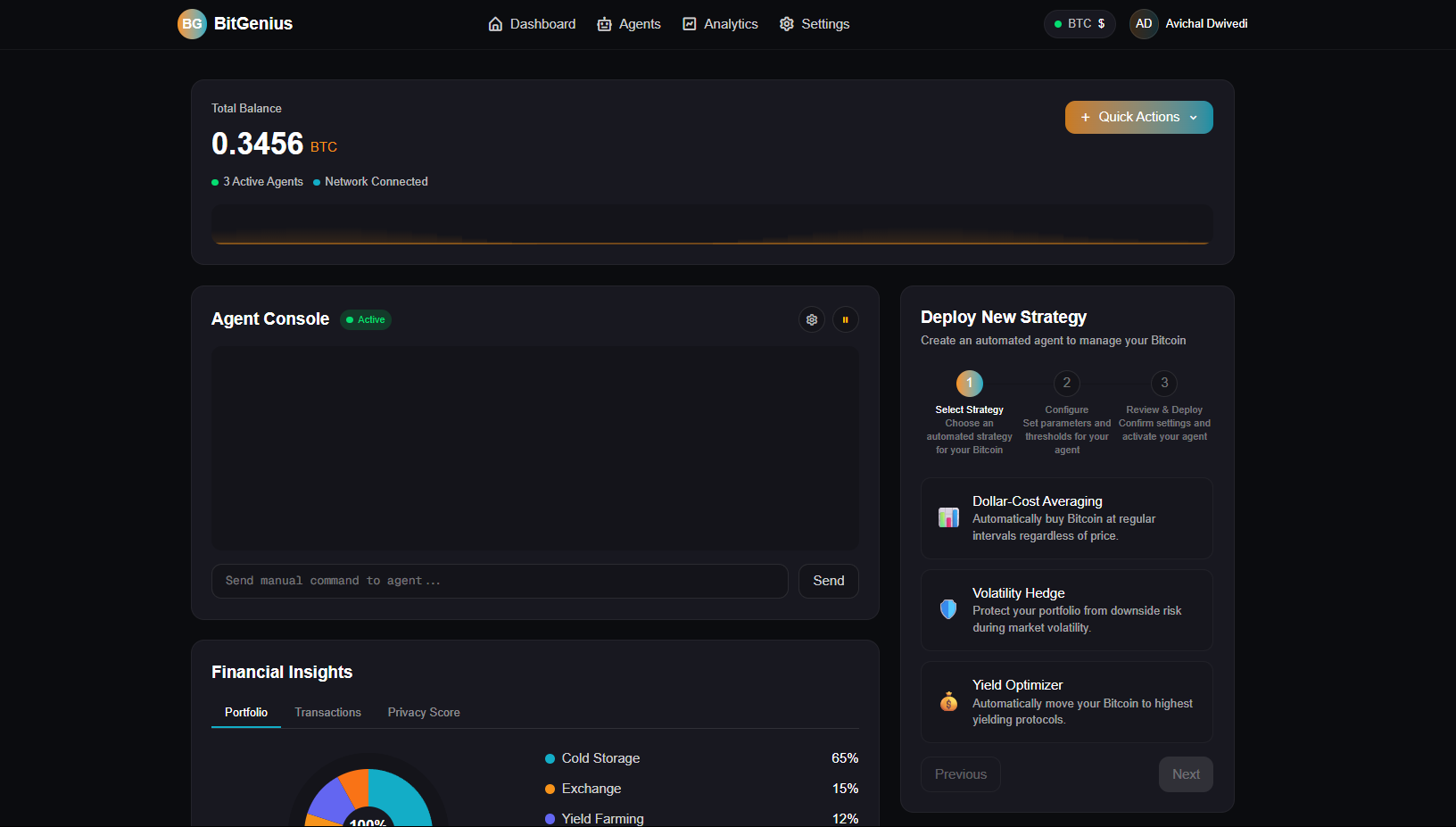
Task: Open the Agents nav item
Action: point(629,24)
